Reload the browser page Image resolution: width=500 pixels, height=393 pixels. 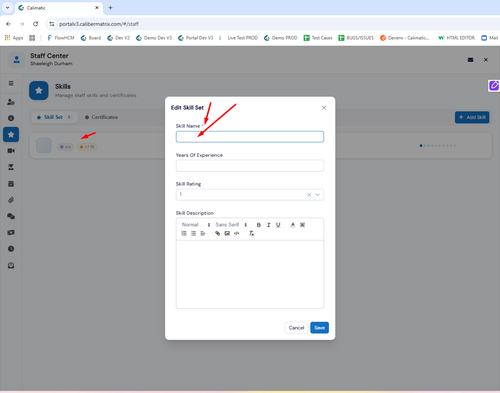click(35, 24)
